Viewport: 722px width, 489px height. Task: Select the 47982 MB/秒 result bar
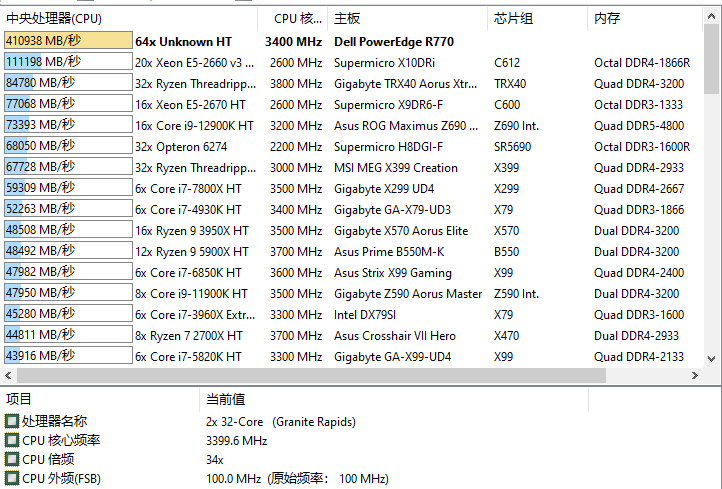pyautogui.click(x=68, y=272)
